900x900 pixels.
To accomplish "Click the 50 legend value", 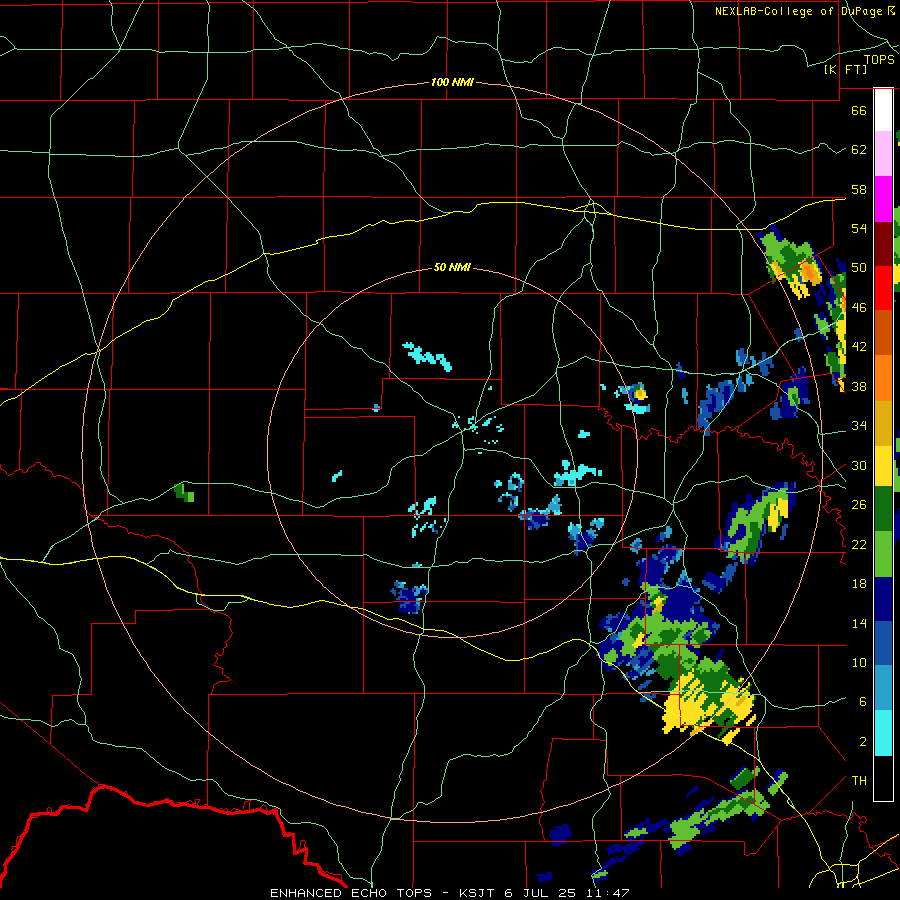I will [859, 268].
